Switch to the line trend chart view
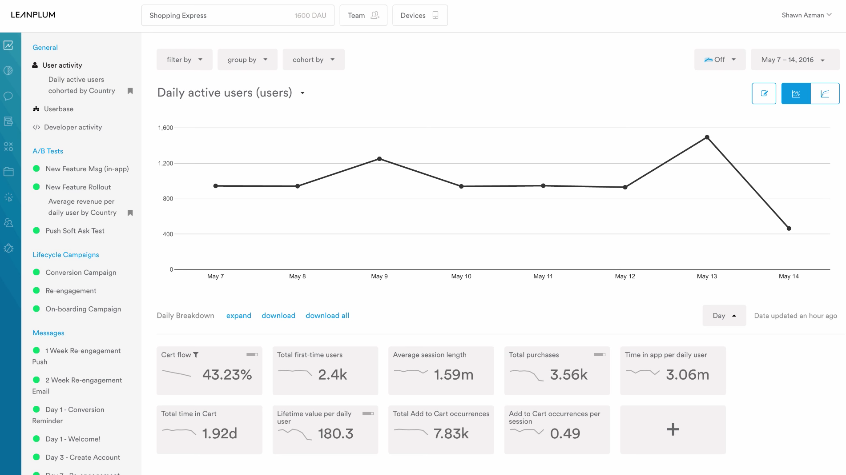 pyautogui.click(x=825, y=93)
